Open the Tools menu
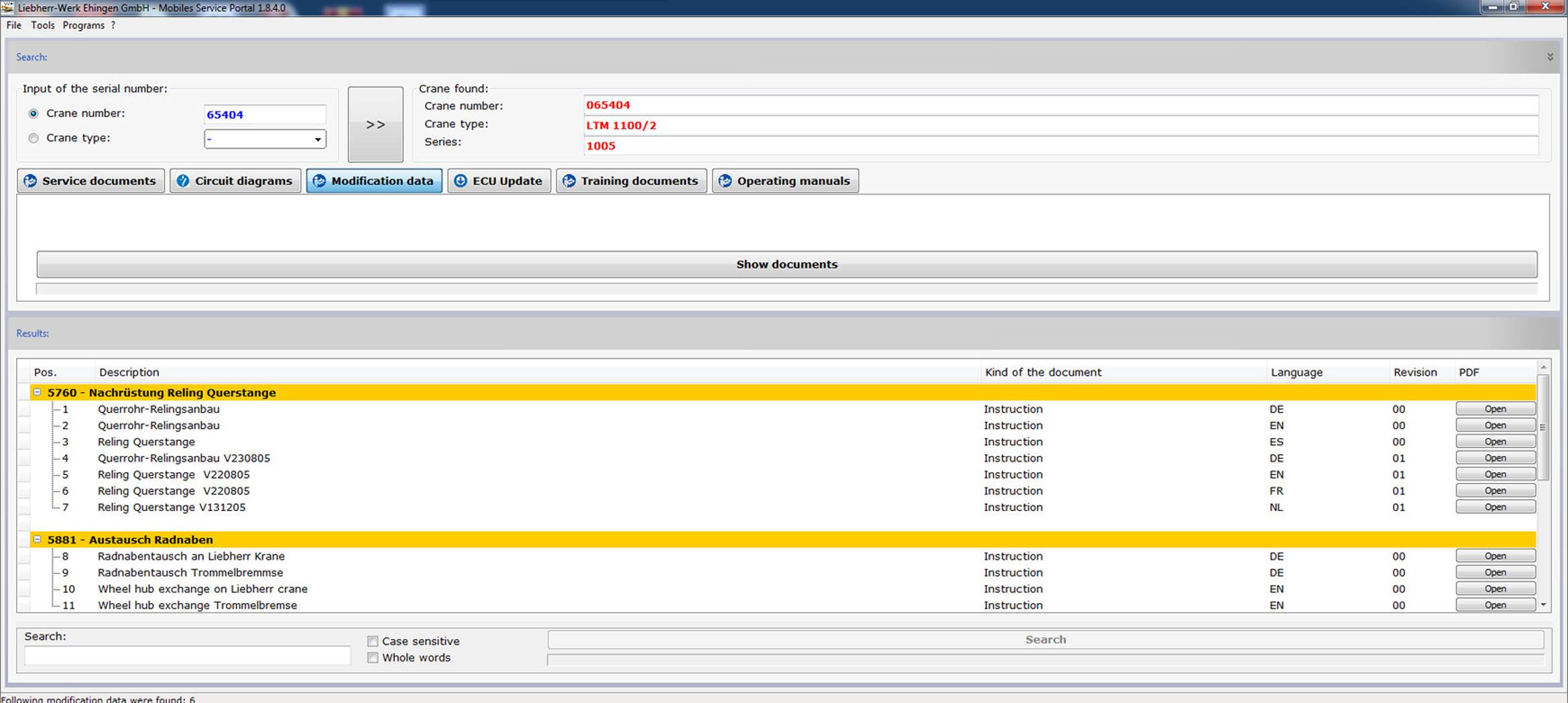 tap(42, 25)
